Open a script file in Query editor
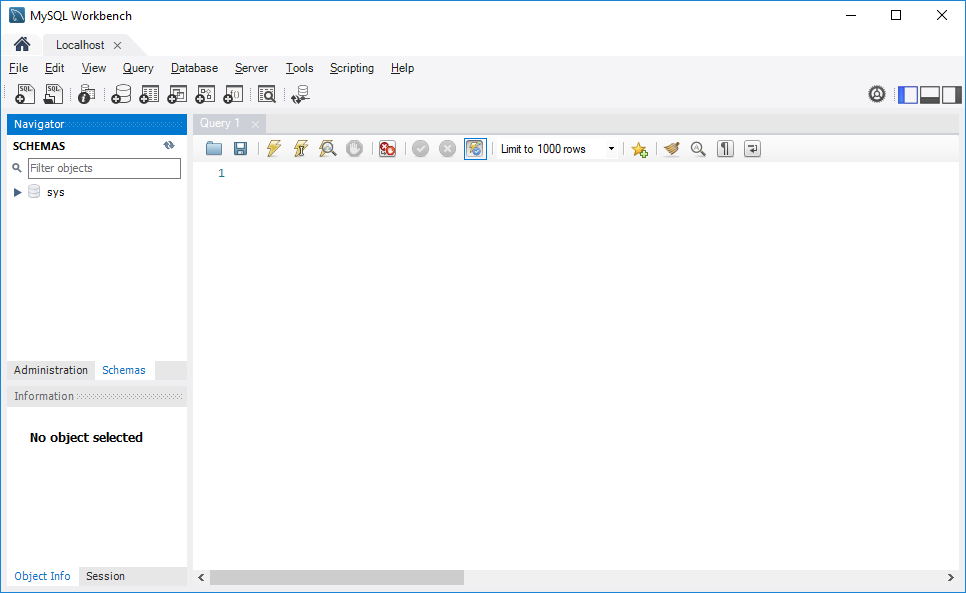 coord(214,148)
